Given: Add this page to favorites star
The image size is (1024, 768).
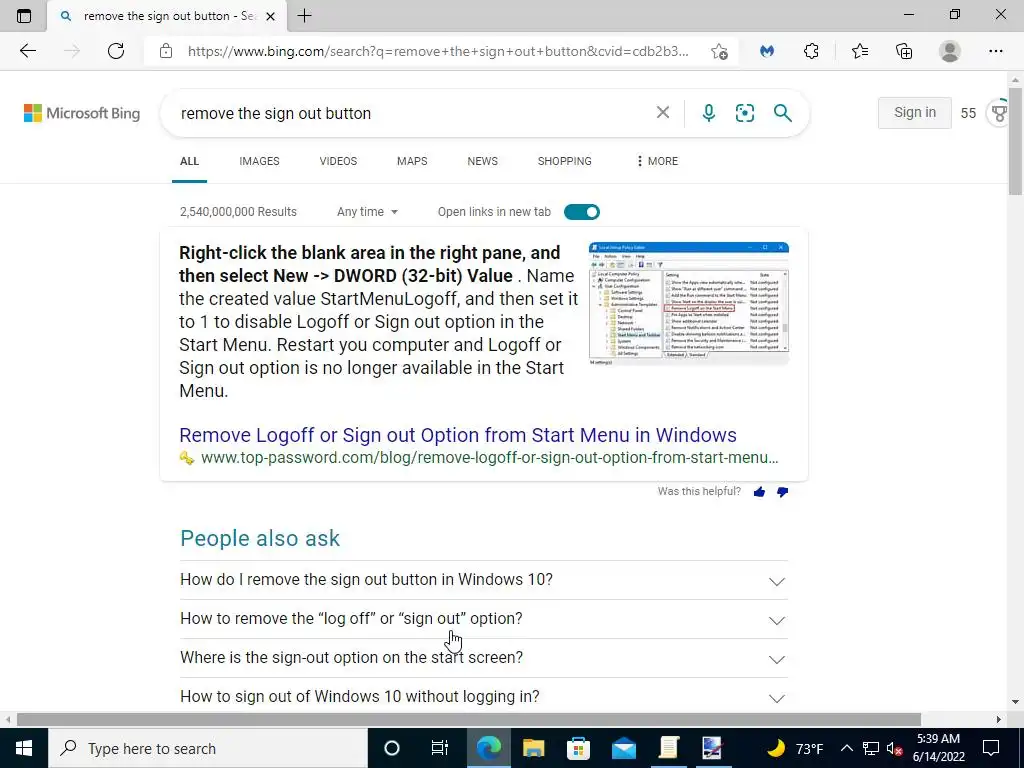Looking at the screenshot, I should [719, 52].
